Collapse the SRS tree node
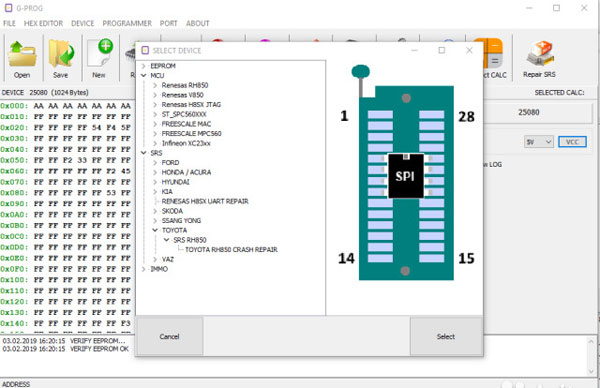This screenshot has height=388, width=600. pos(143,153)
